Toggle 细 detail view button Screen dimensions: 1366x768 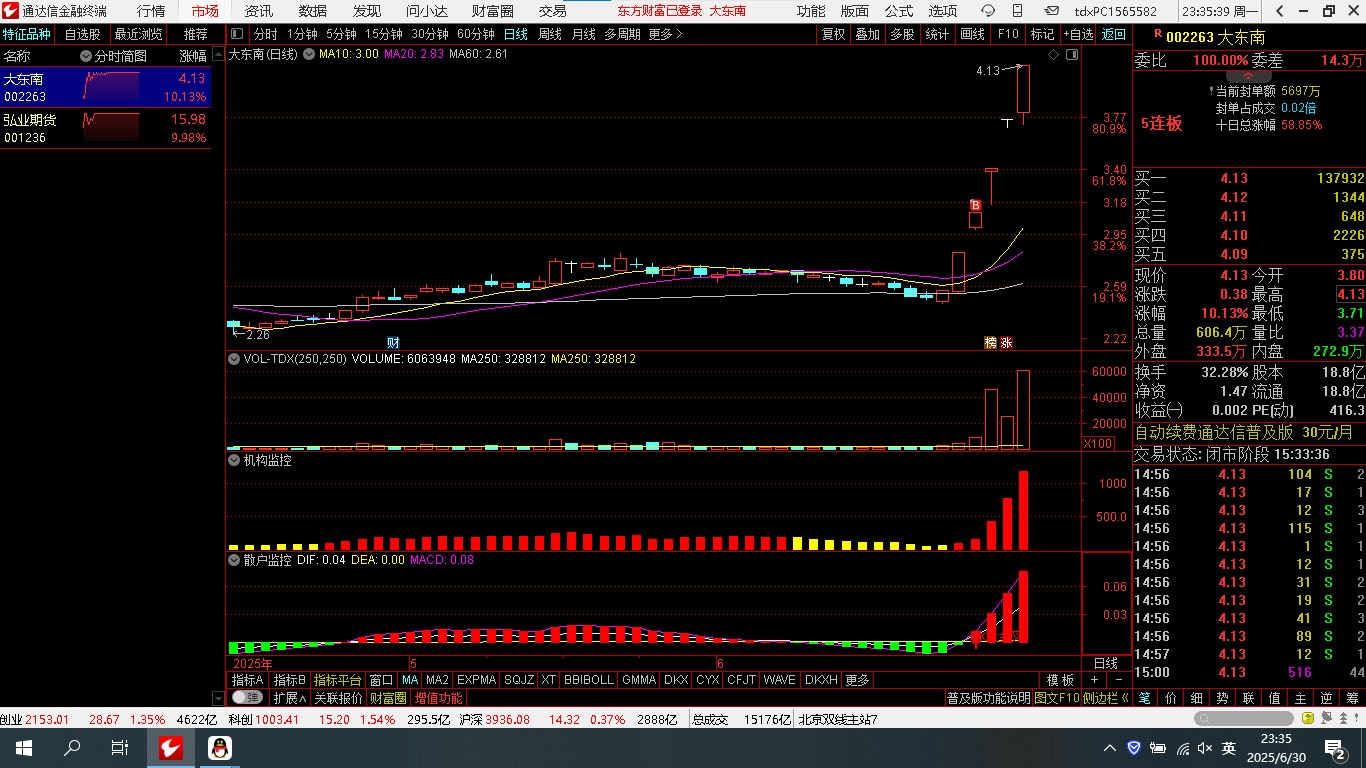(x=1196, y=698)
